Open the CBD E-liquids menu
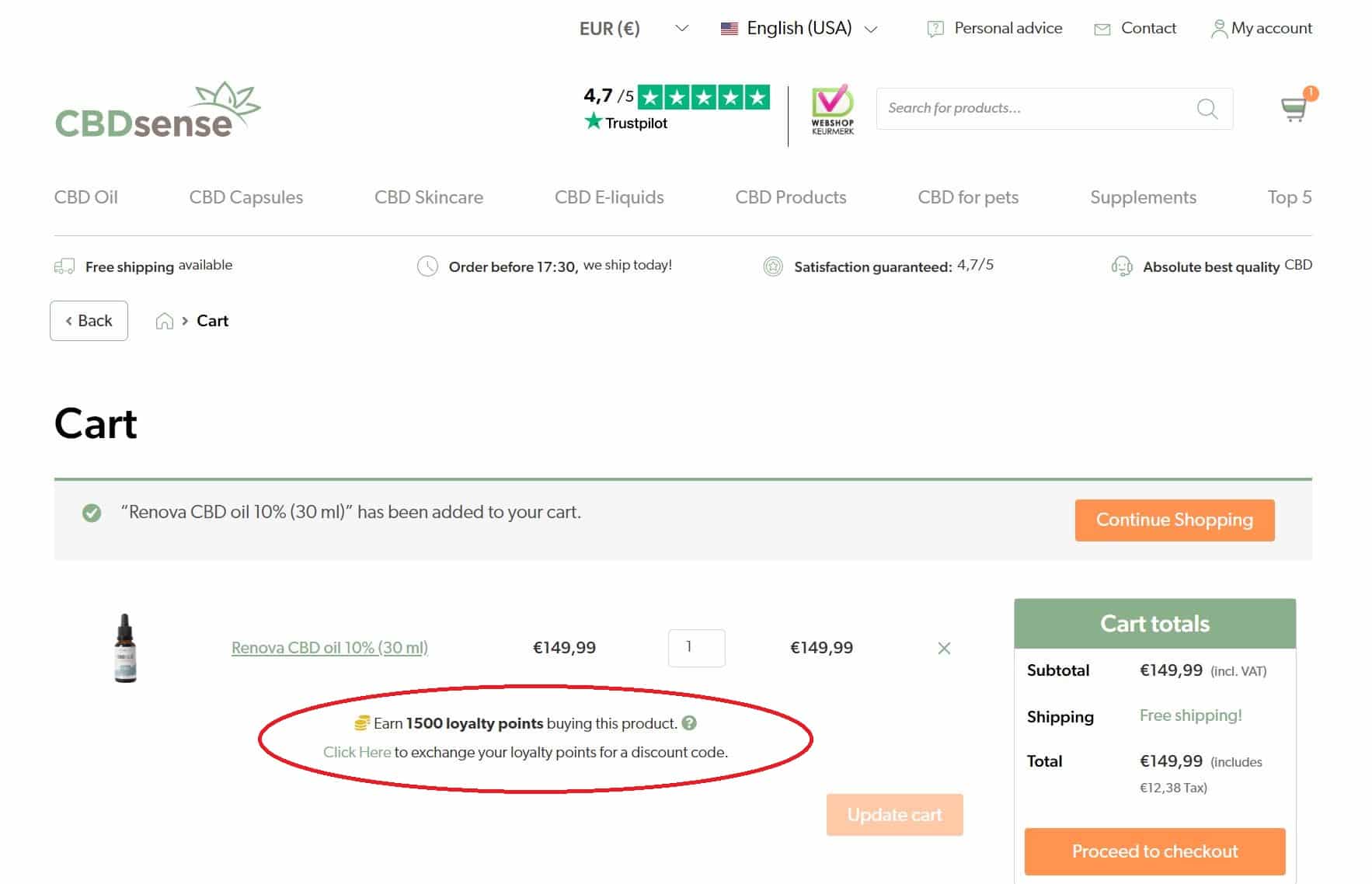 pyautogui.click(x=609, y=197)
